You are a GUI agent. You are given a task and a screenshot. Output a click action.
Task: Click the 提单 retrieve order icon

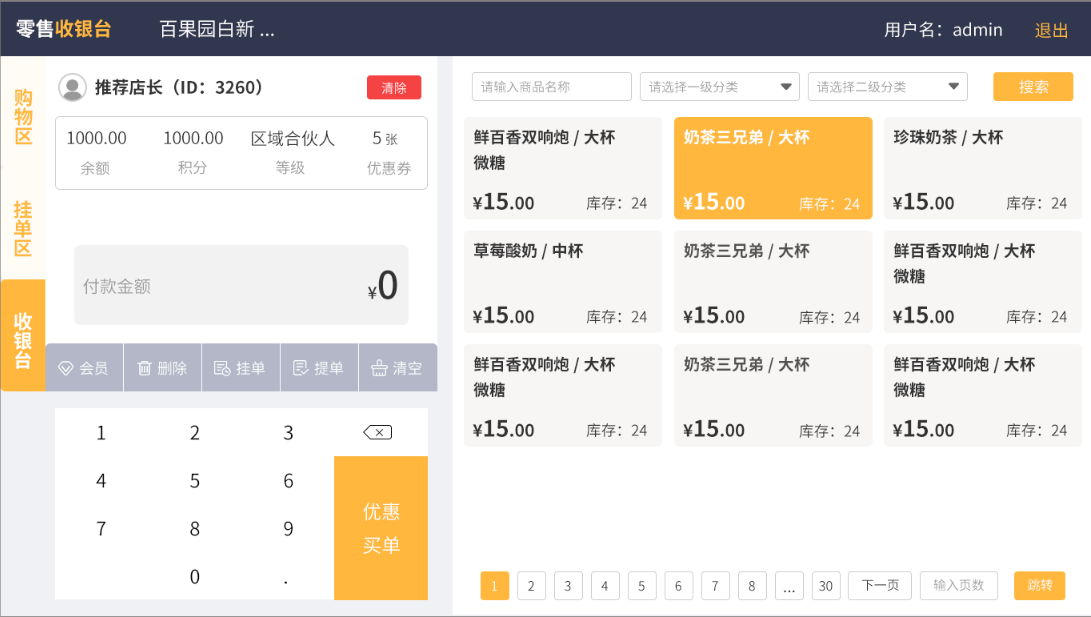[300, 368]
